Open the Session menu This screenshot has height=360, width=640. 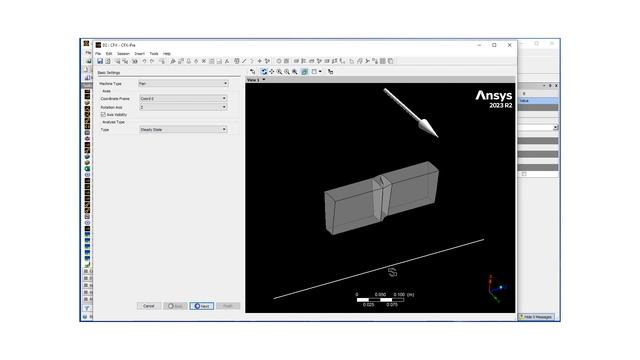(123, 54)
